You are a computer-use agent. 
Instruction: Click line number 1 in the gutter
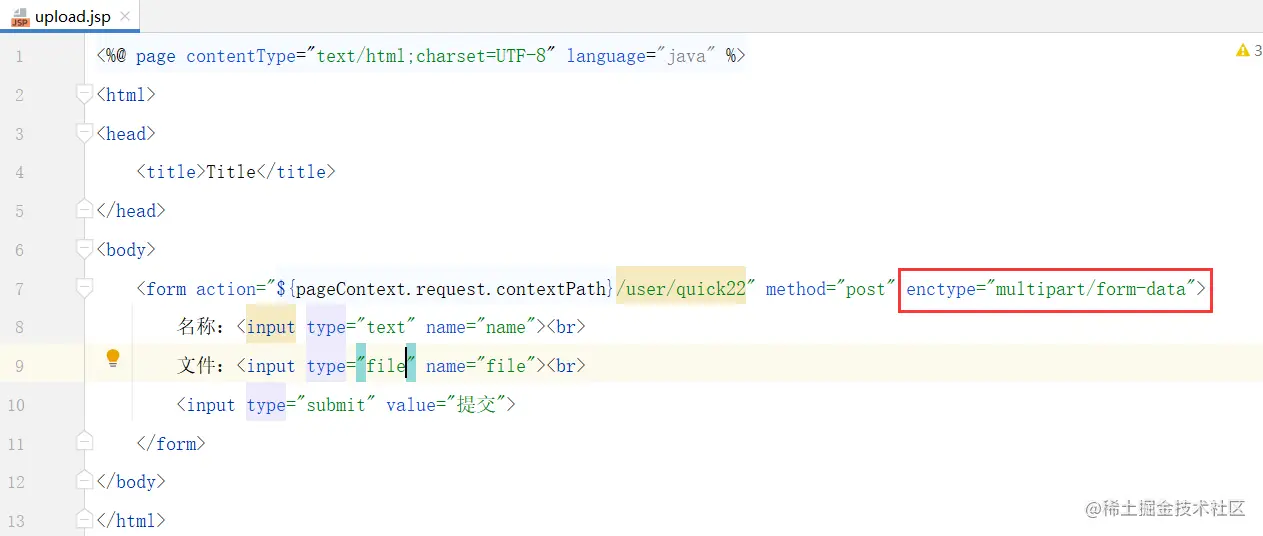point(19,57)
